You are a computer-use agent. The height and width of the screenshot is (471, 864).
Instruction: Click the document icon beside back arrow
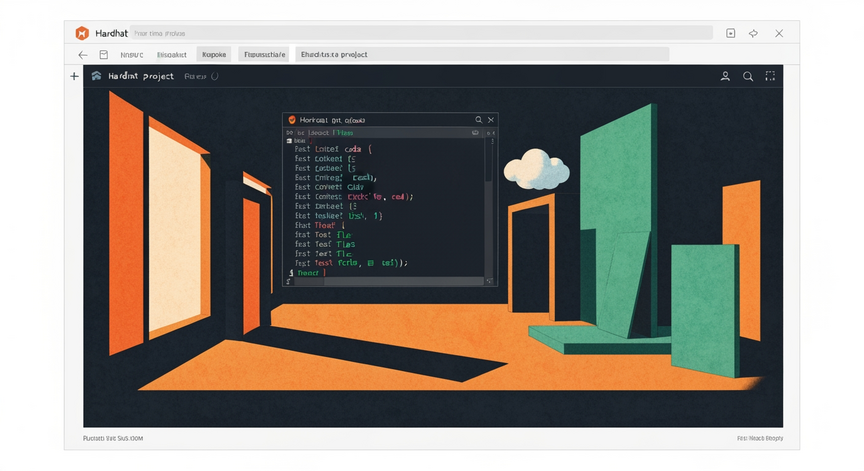coord(104,55)
